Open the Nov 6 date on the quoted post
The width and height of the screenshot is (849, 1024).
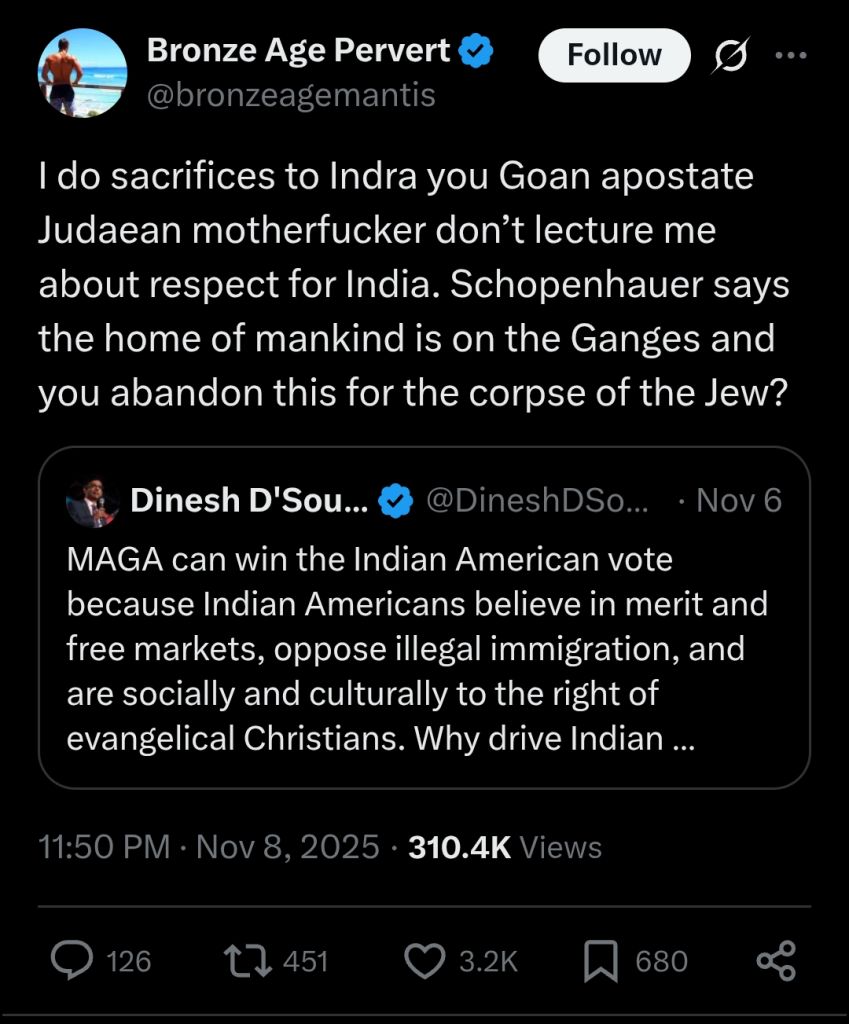(x=739, y=501)
